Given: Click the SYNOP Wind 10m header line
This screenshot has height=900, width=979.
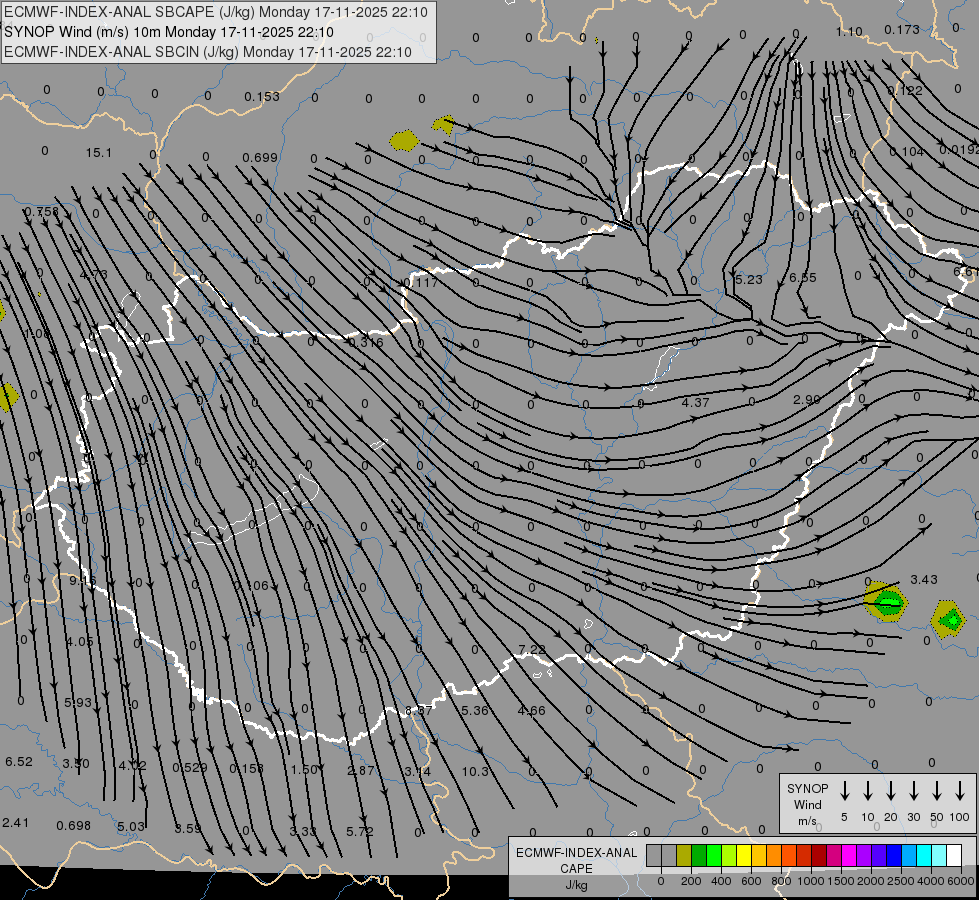Looking at the screenshot, I should point(169,32).
